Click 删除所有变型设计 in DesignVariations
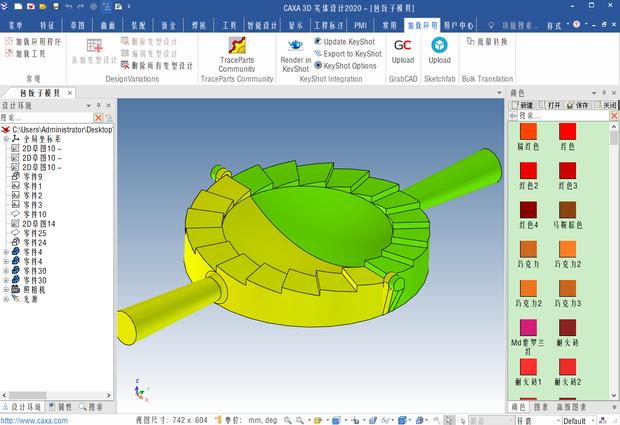 click(157, 66)
